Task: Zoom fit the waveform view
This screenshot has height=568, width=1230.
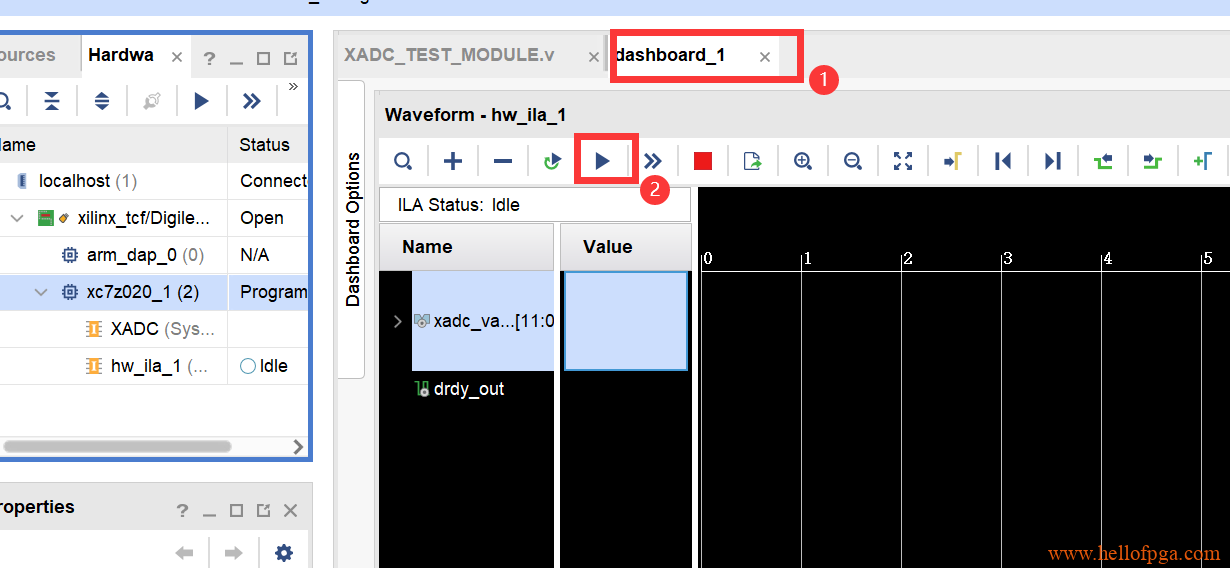Action: [x=903, y=161]
